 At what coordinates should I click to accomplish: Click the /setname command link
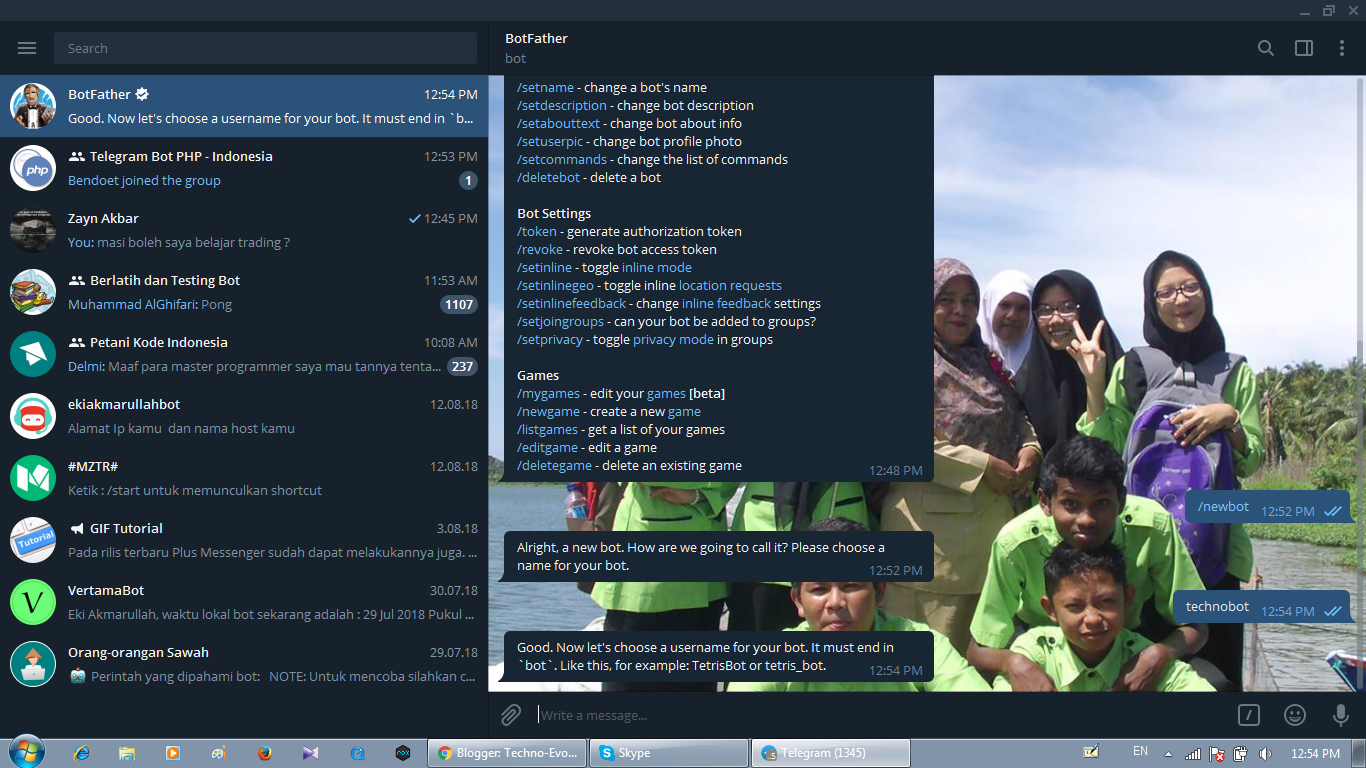pyautogui.click(x=545, y=87)
